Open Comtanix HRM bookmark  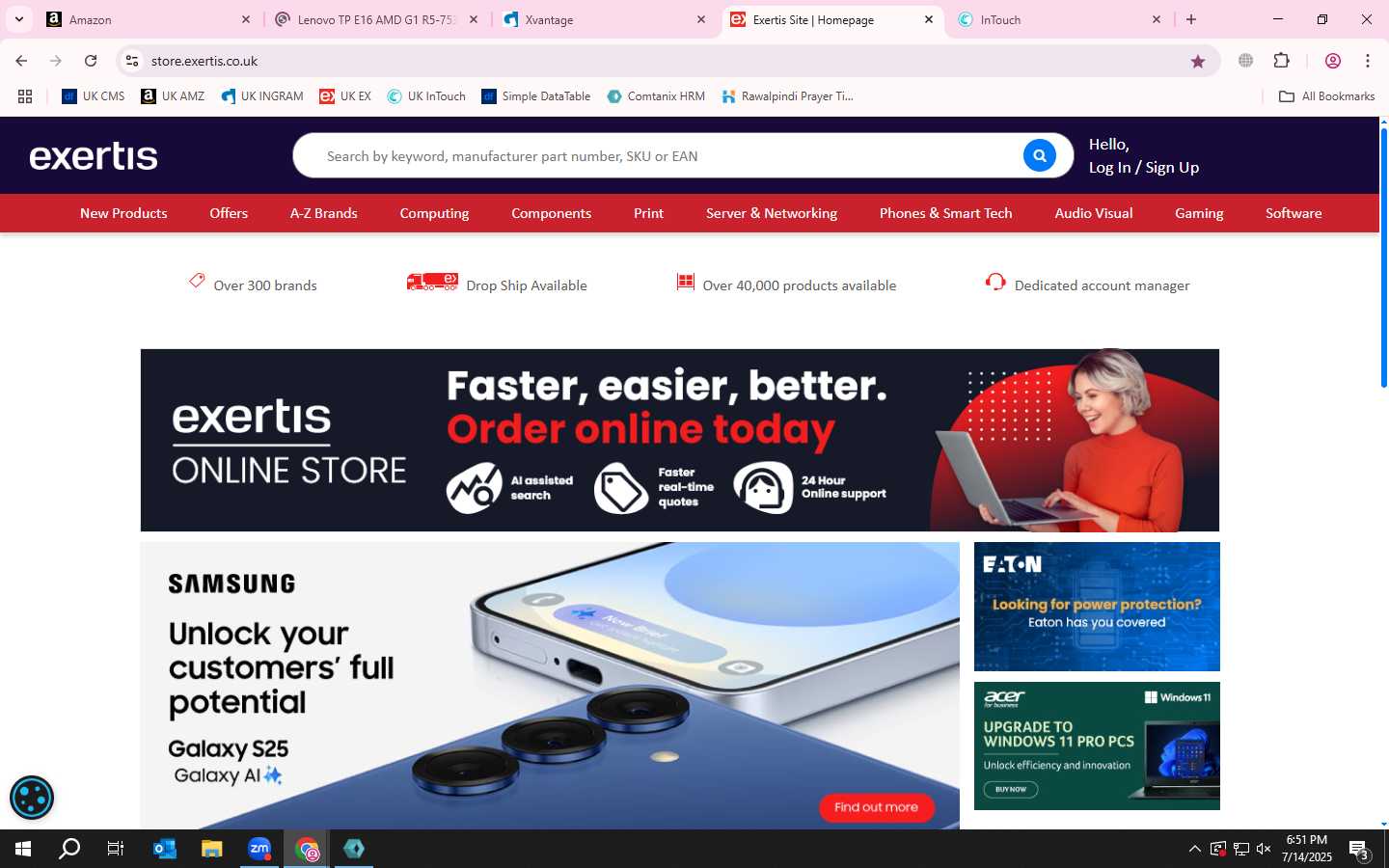coord(656,96)
